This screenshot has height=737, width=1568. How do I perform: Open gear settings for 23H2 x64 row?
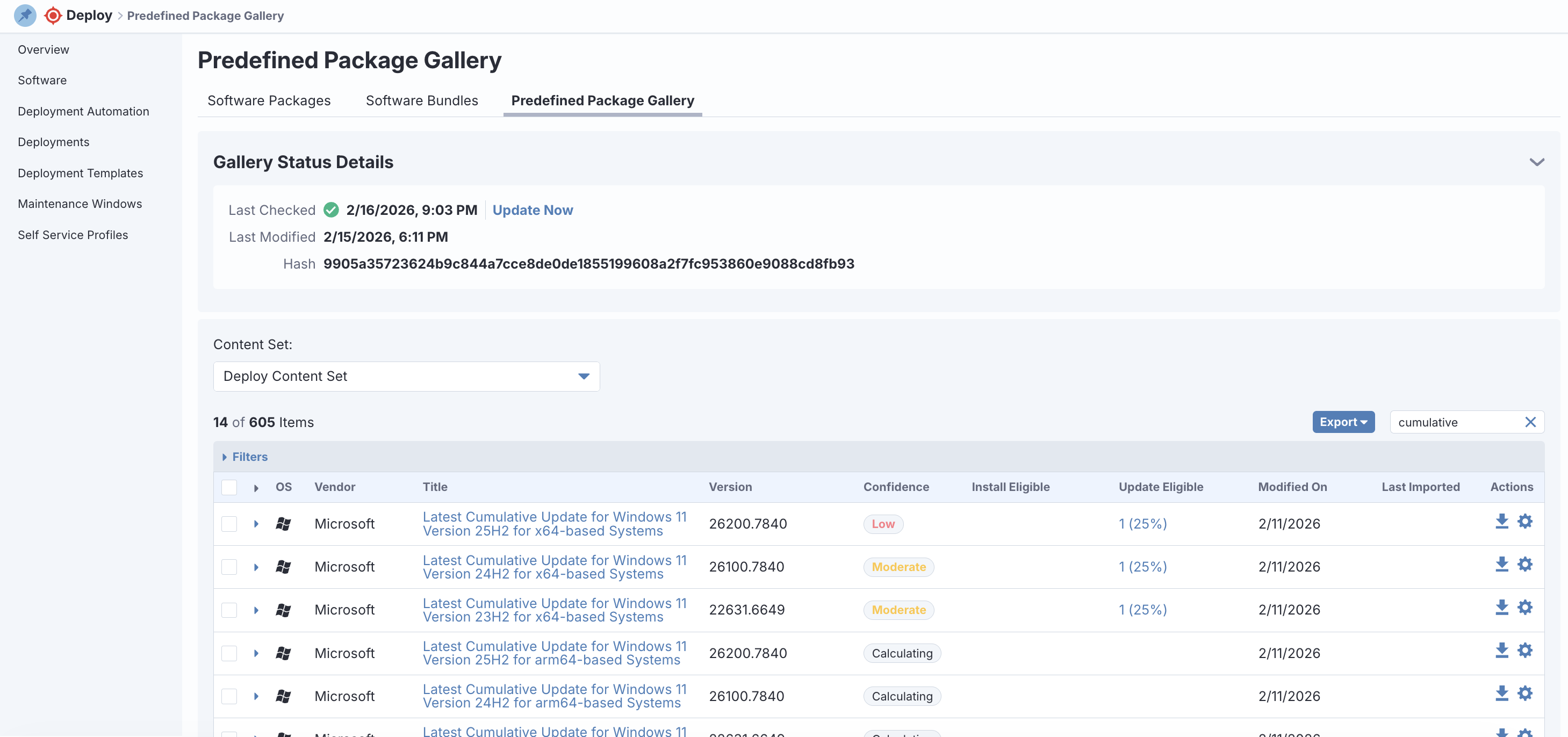[x=1525, y=608]
